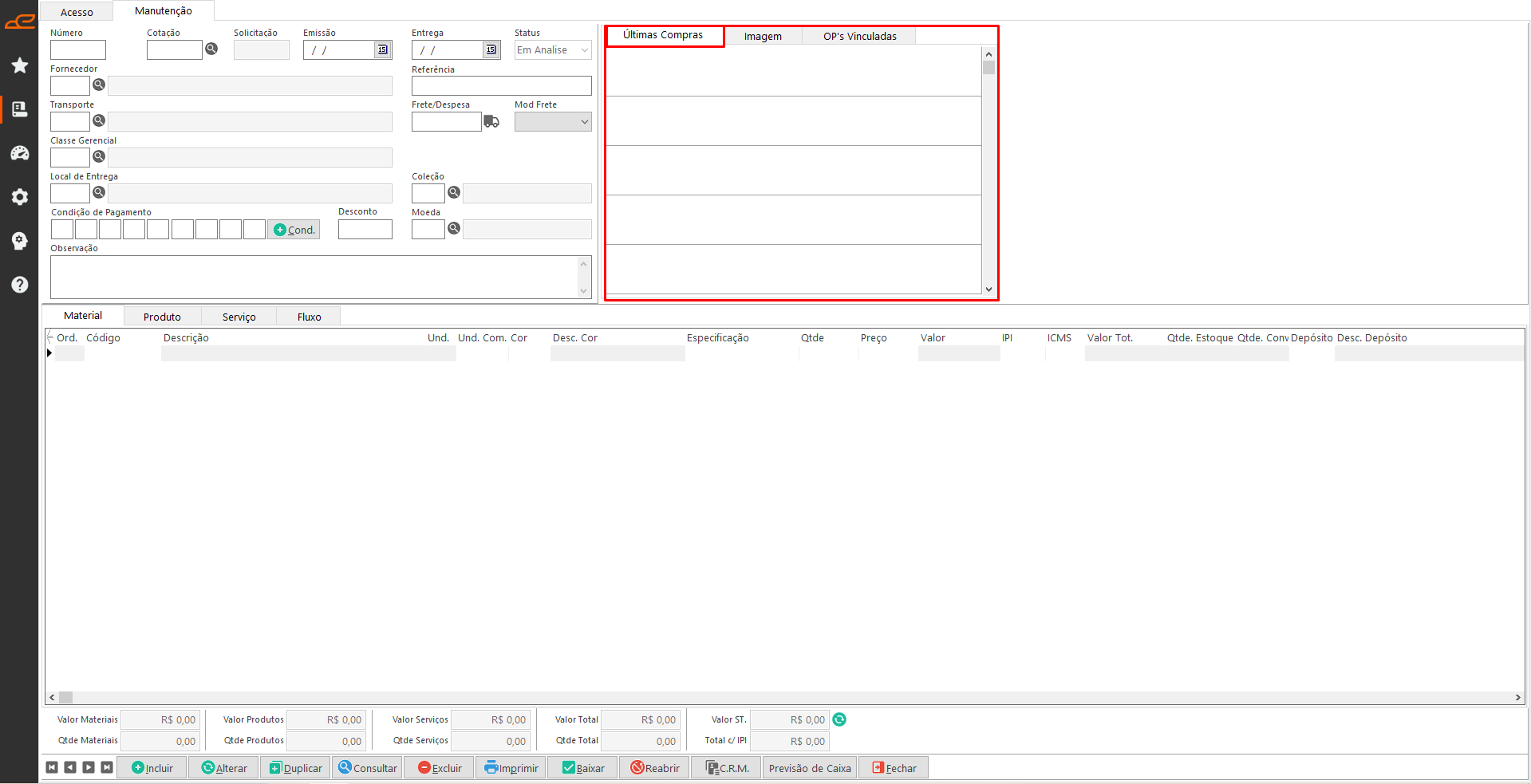Click the favorites star icon in sidebar
1531x784 pixels.
click(20, 65)
